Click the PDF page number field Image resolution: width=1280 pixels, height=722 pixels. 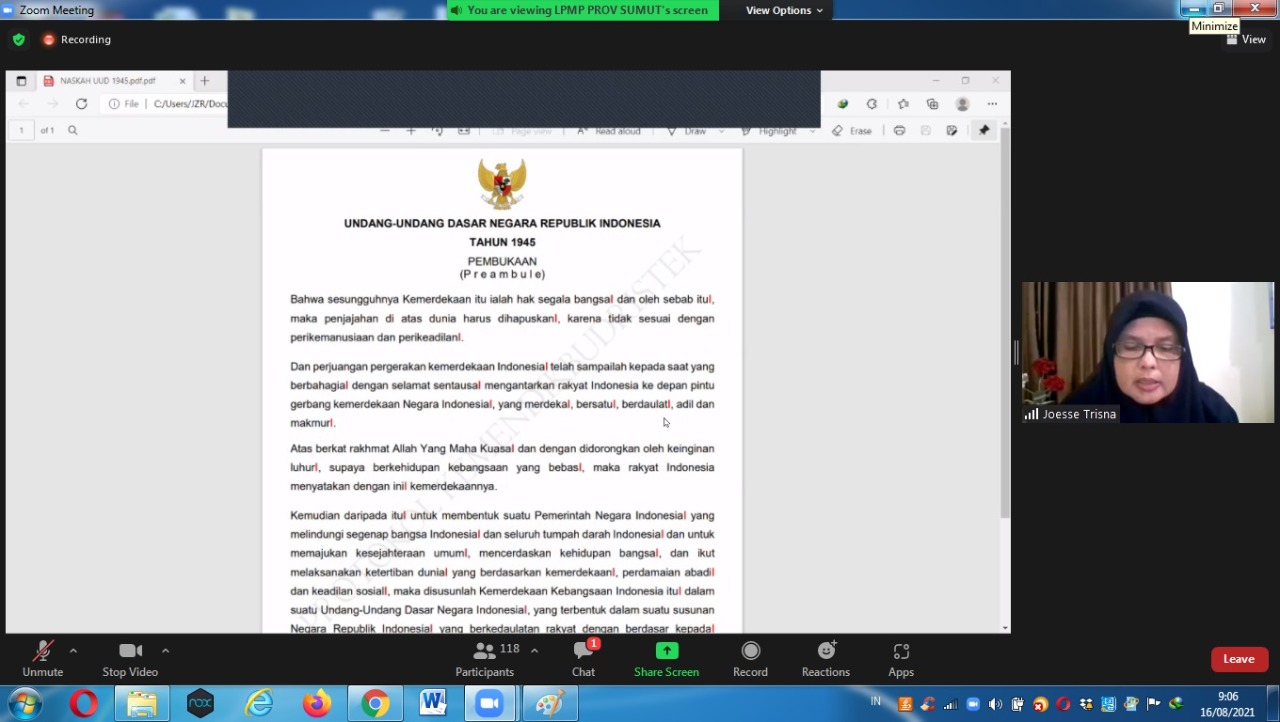coord(21,130)
